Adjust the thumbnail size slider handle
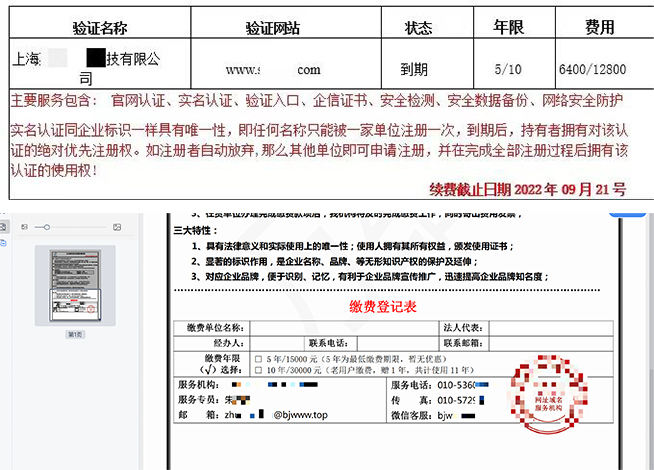This screenshot has height=470, width=654. [47, 227]
